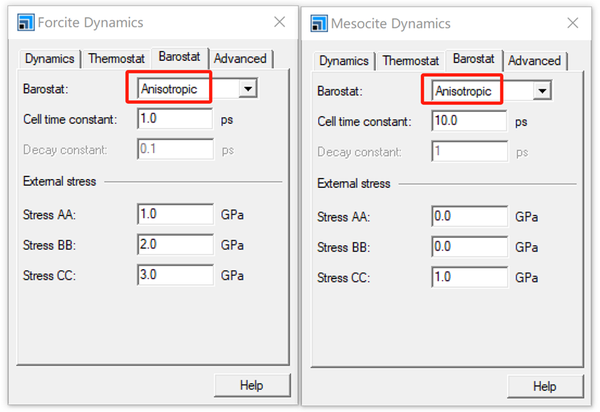Switch to Mesocite Thermostat tab
Image resolution: width=600 pixels, height=412 pixels.
410,61
